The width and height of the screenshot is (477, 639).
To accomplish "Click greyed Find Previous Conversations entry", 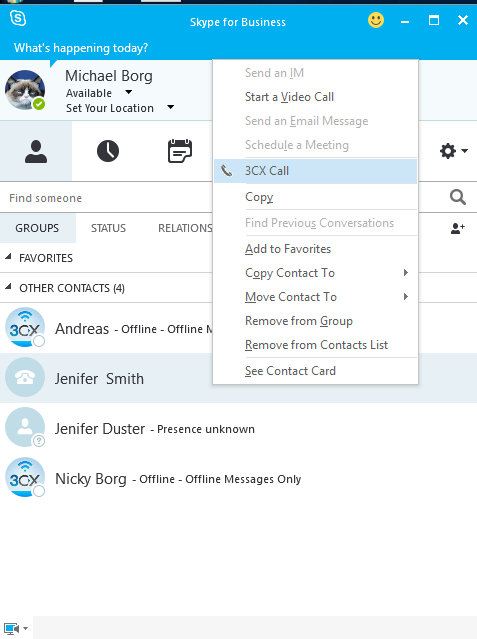I will click(x=315, y=223).
